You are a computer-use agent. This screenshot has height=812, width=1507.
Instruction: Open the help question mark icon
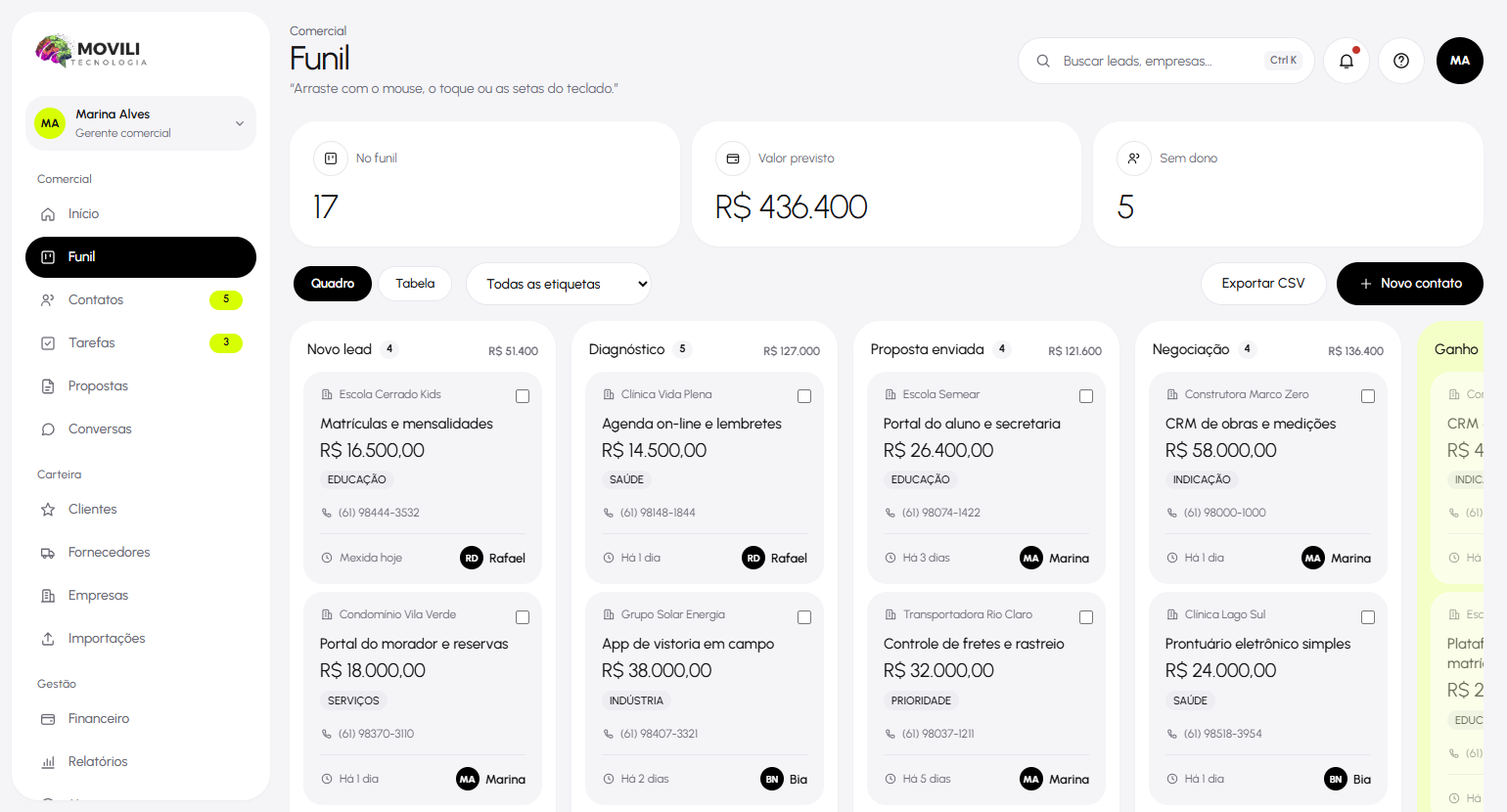coord(1401,61)
